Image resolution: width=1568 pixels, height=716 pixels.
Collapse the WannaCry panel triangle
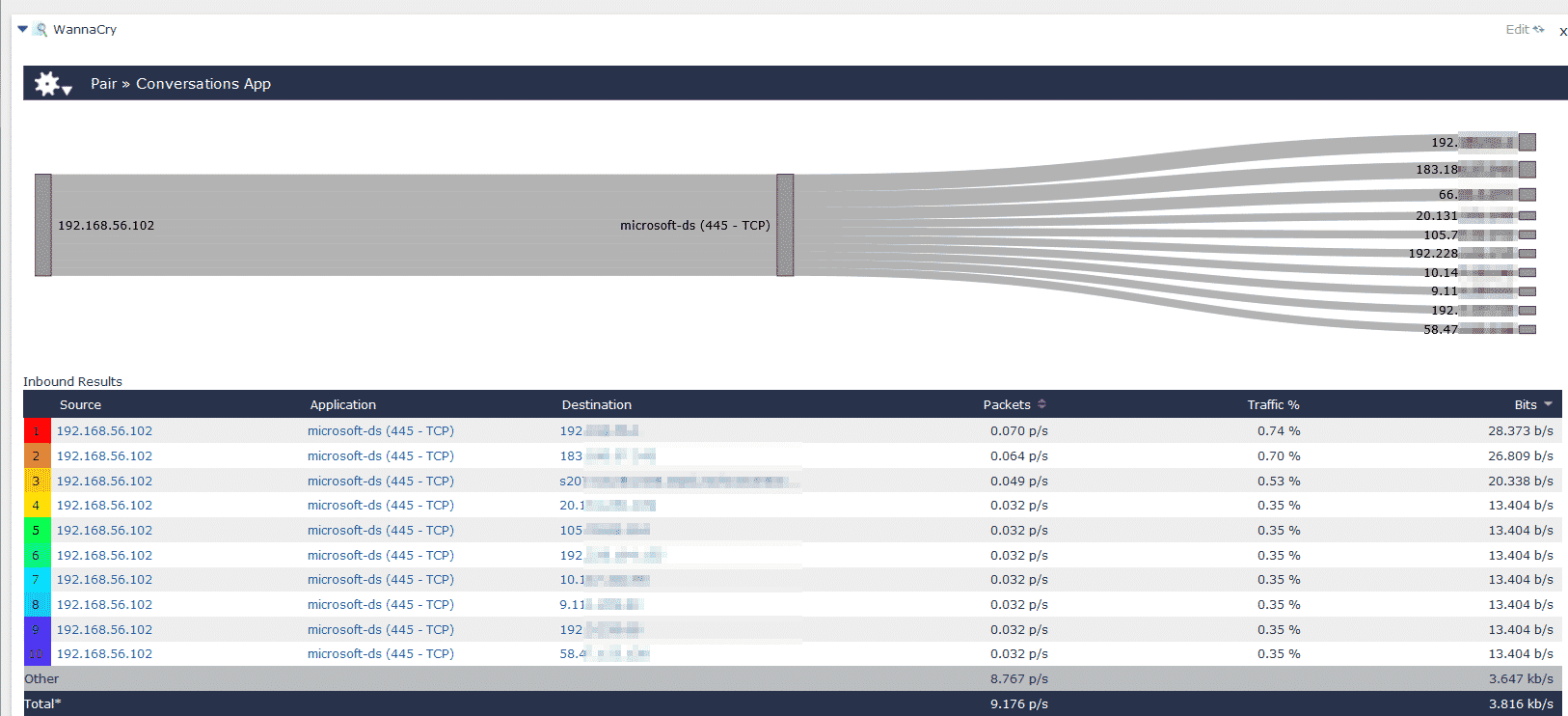[x=23, y=29]
